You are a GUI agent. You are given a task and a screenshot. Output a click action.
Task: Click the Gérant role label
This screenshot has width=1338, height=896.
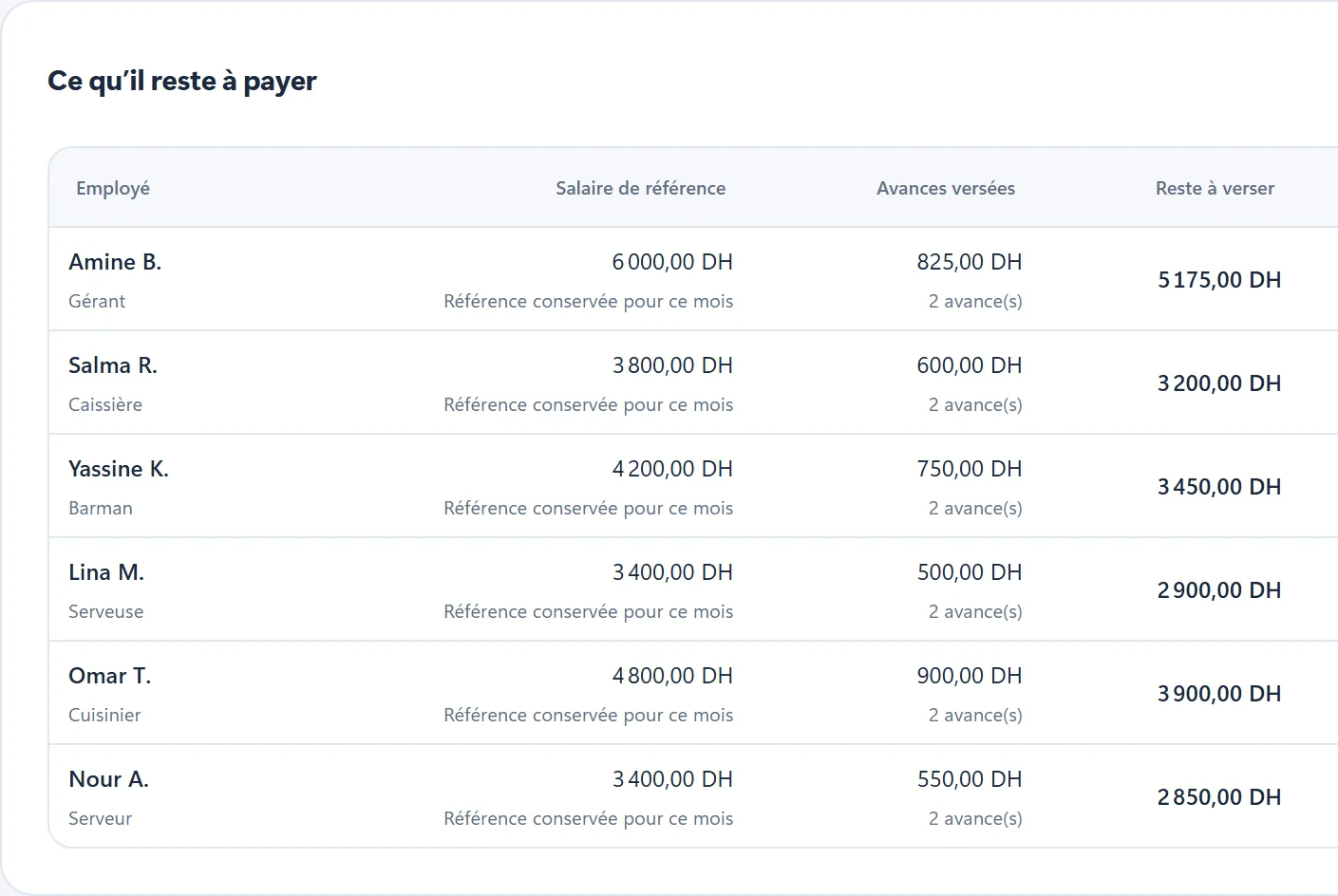click(97, 301)
